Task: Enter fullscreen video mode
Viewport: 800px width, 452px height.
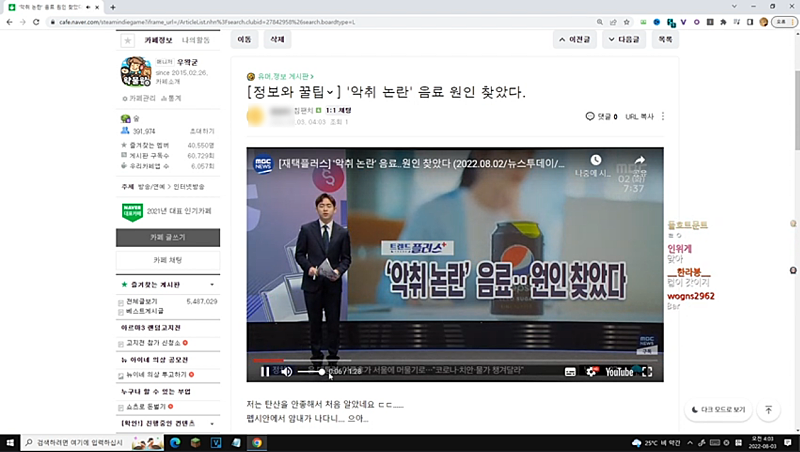Action: tap(647, 372)
